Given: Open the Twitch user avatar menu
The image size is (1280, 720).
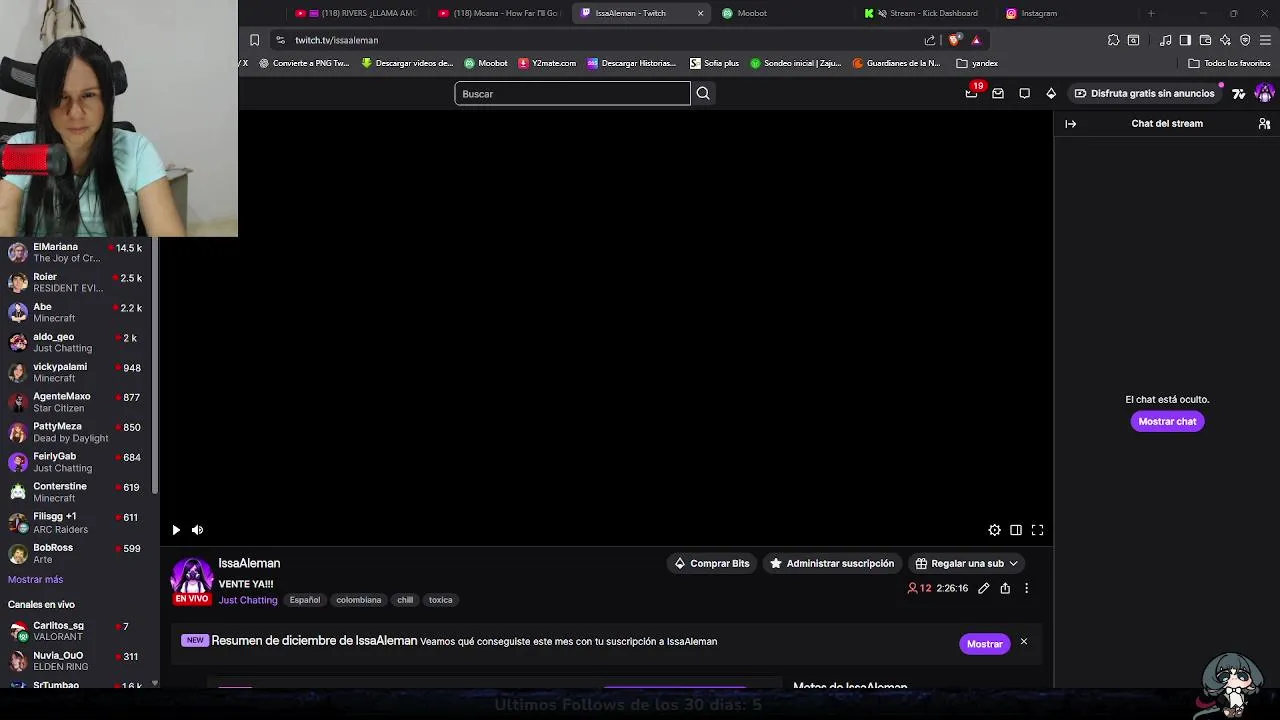Looking at the screenshot, I should (1265, 93).
